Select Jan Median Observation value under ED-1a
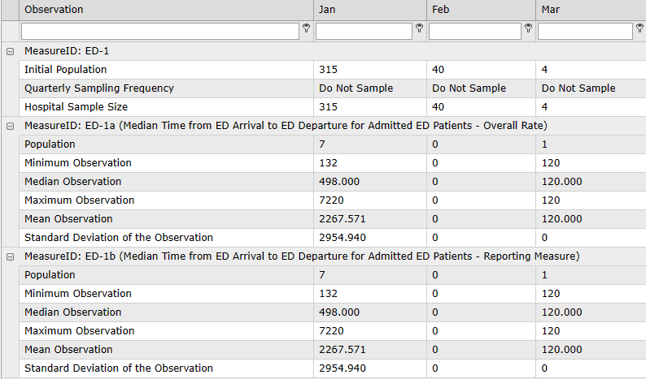646x379 pixels. click(339, 182)
